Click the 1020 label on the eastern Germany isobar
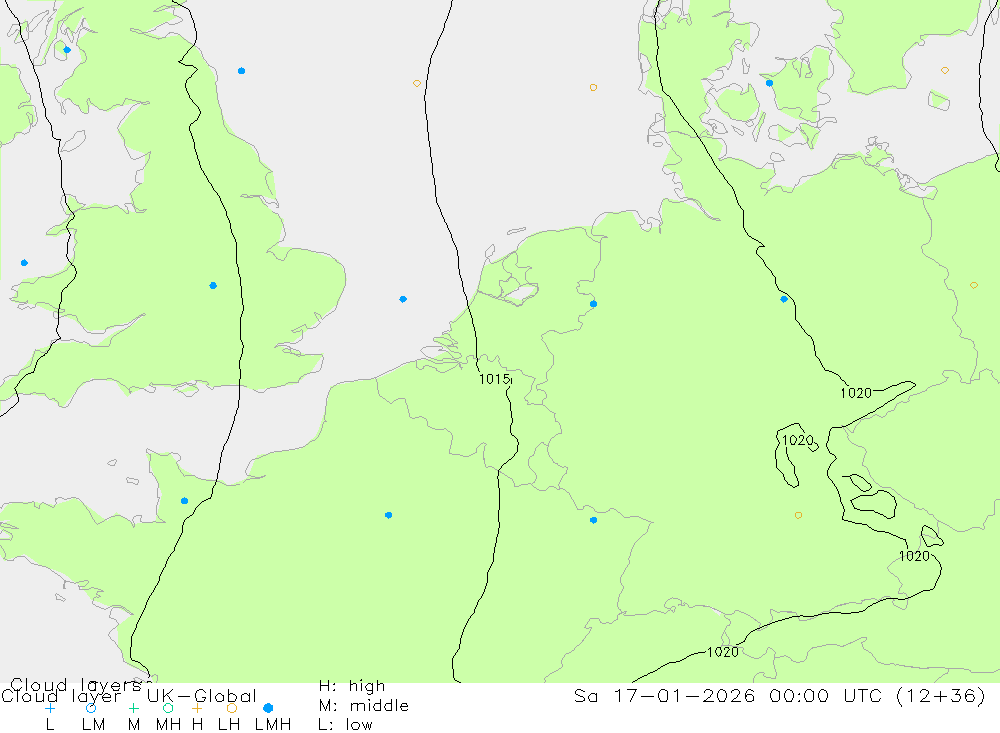This screenshot has height=733, width=1000. coord(856,393)
